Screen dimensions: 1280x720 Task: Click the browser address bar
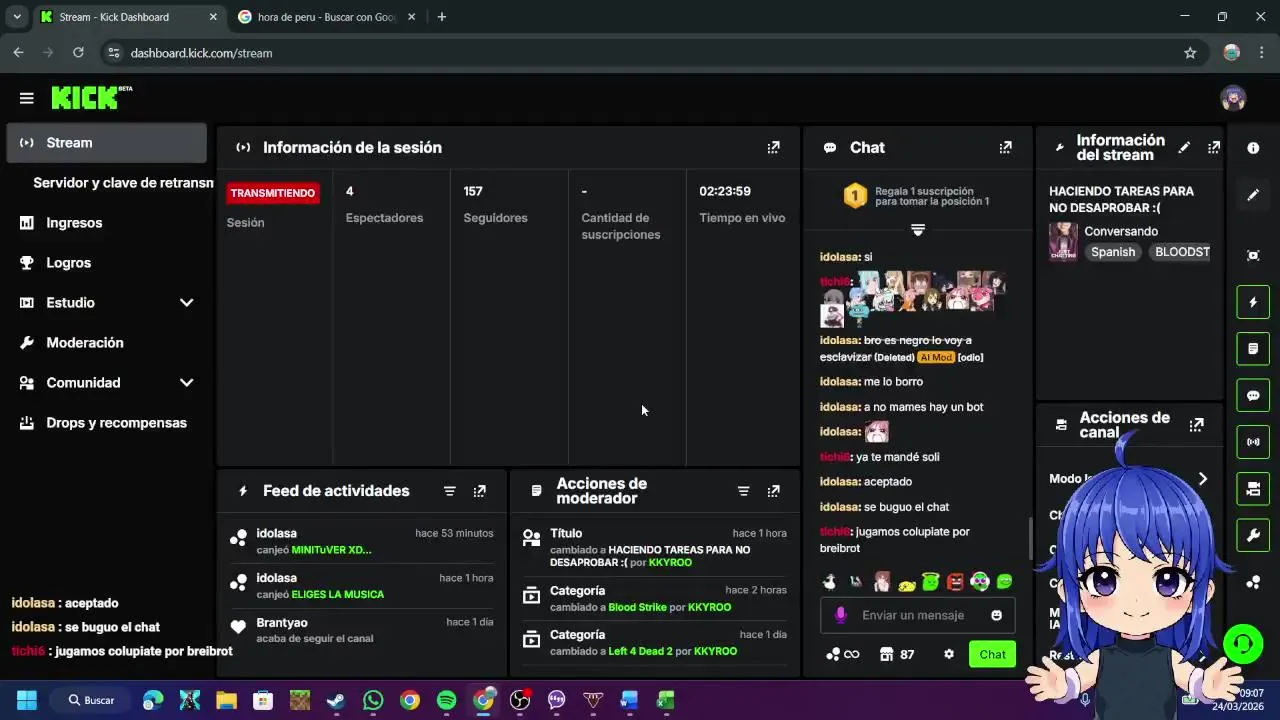click(x=640, y=53)
